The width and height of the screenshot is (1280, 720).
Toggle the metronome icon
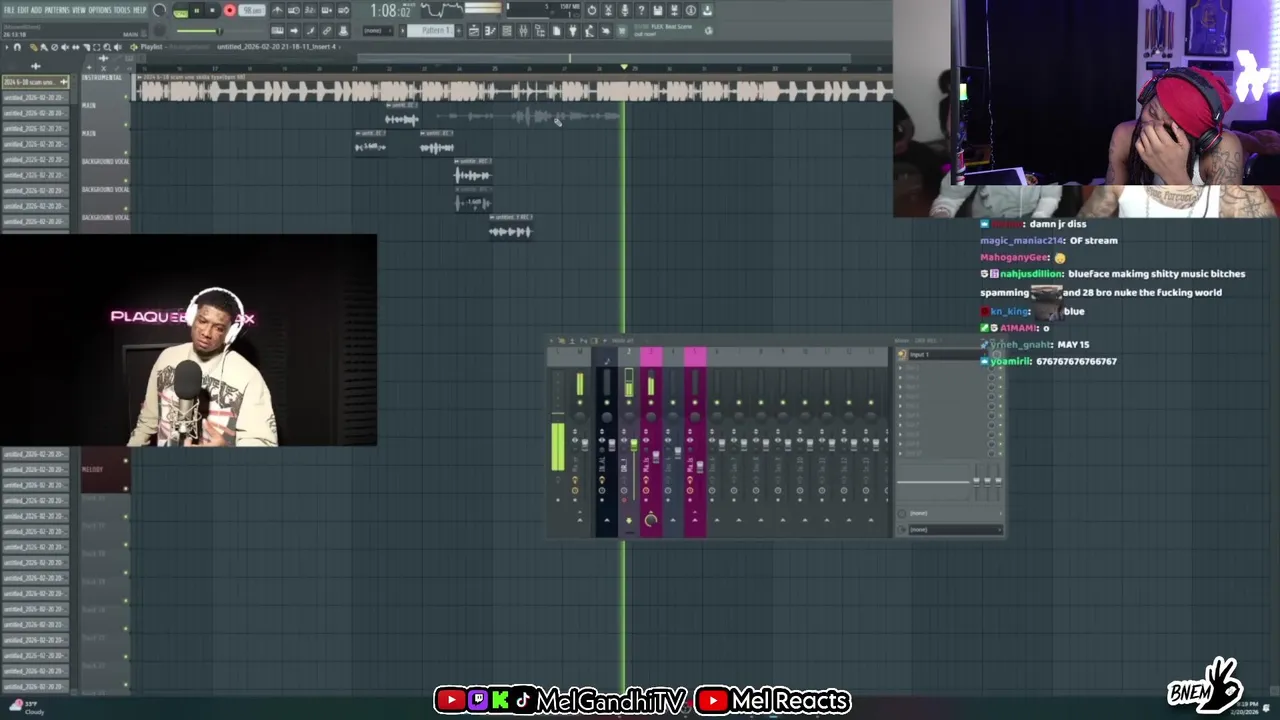coord(277,10)
